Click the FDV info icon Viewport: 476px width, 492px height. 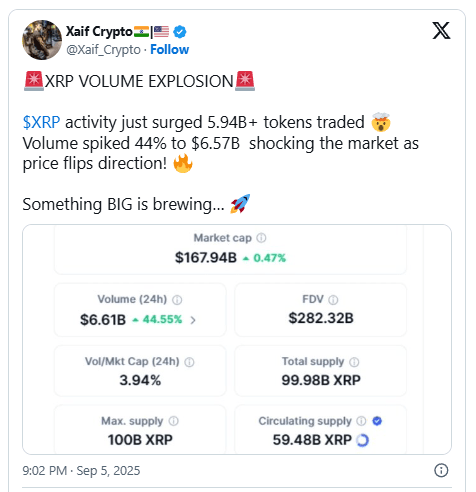point(333,300)
